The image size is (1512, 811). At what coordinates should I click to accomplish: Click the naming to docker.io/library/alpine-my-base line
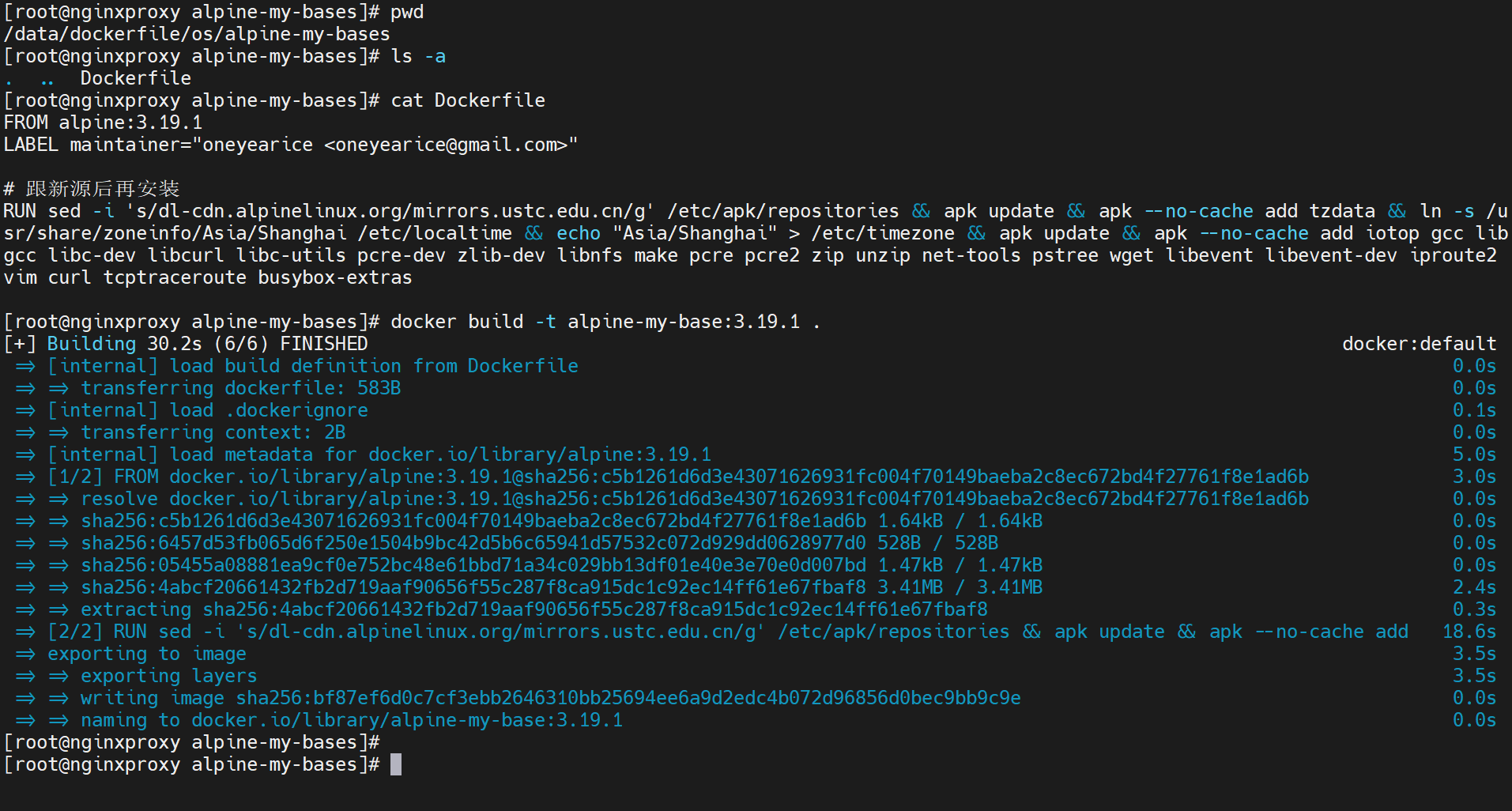351,720
